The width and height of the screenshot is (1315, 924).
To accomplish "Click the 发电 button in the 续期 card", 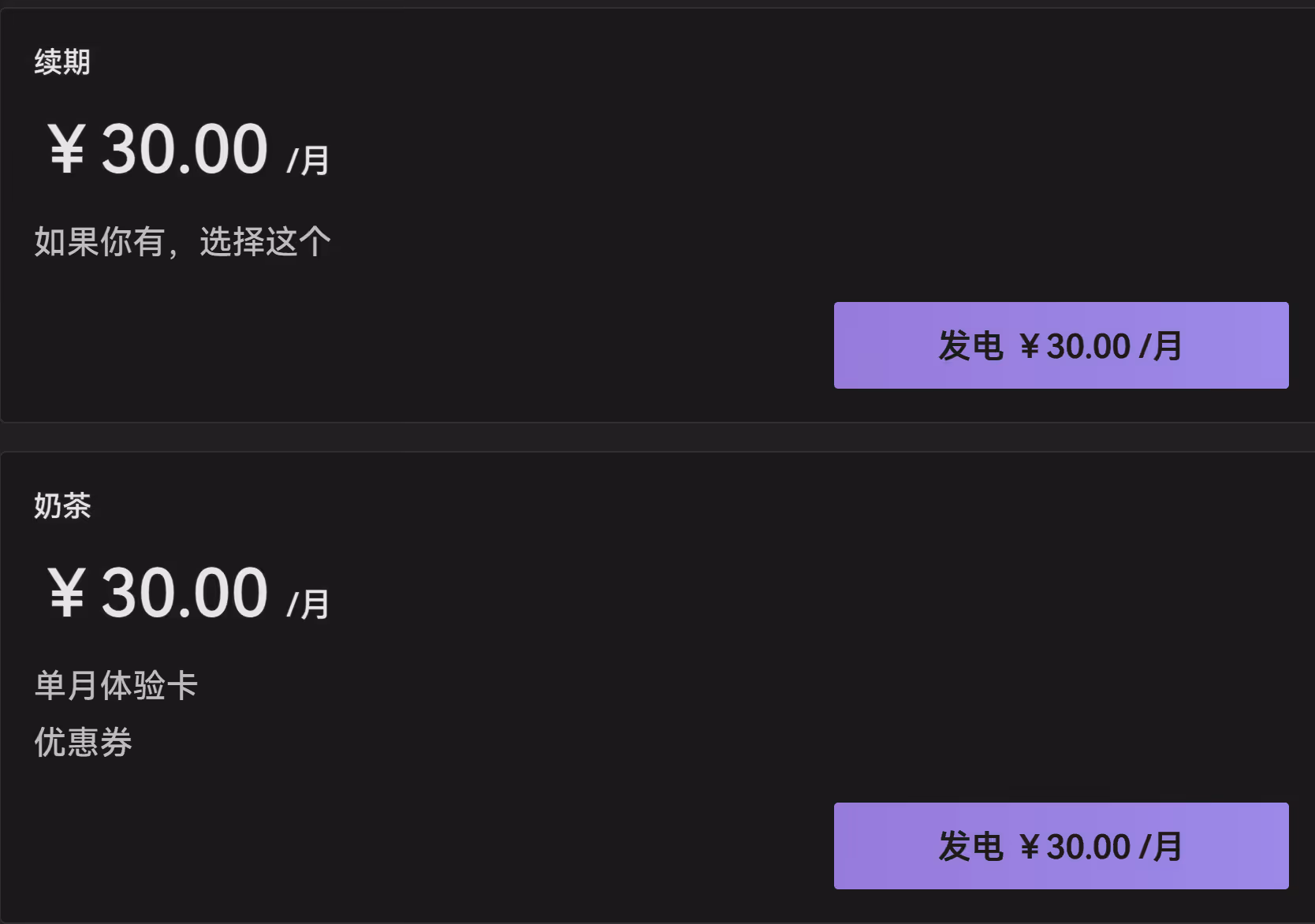I will point(1060,345).
